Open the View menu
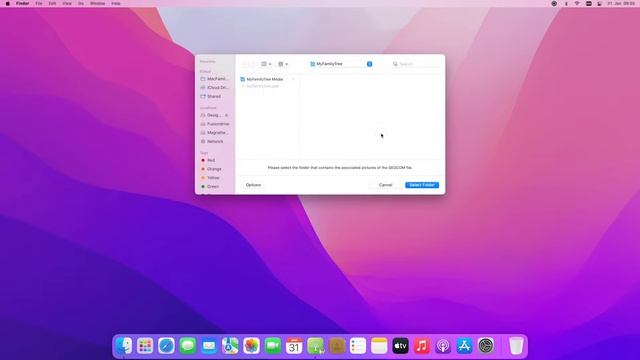Viewport: 640px width, 360px height. pos(67,3)
